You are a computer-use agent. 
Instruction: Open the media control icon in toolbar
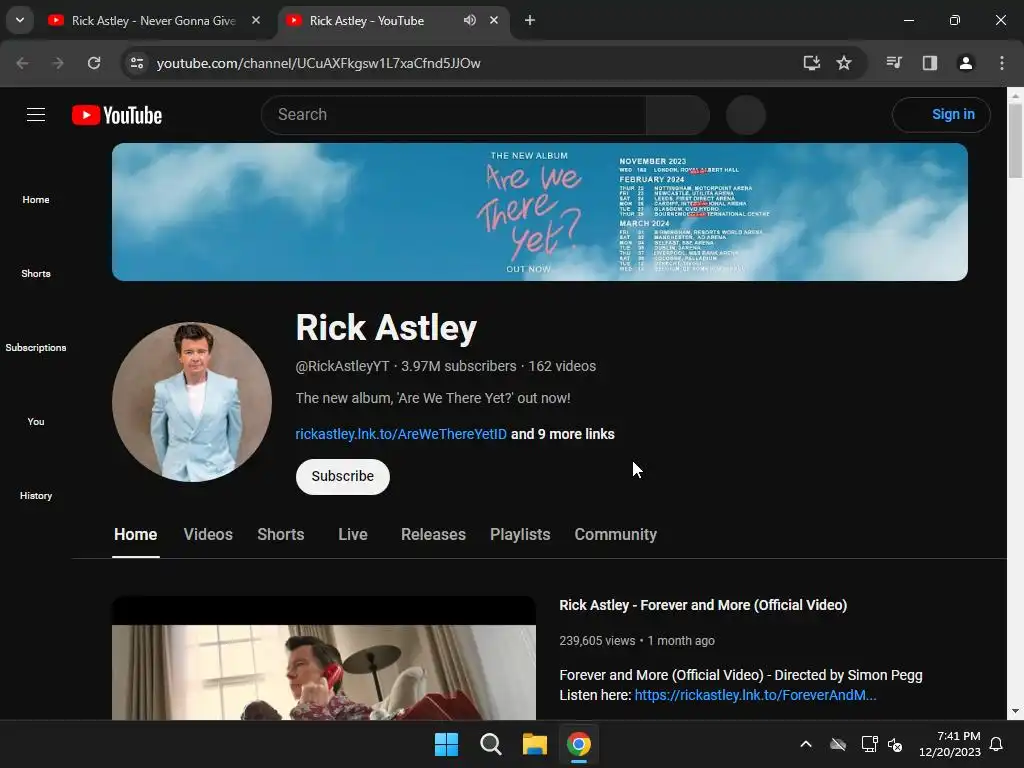pyautogui.click(x=894, y=63)
